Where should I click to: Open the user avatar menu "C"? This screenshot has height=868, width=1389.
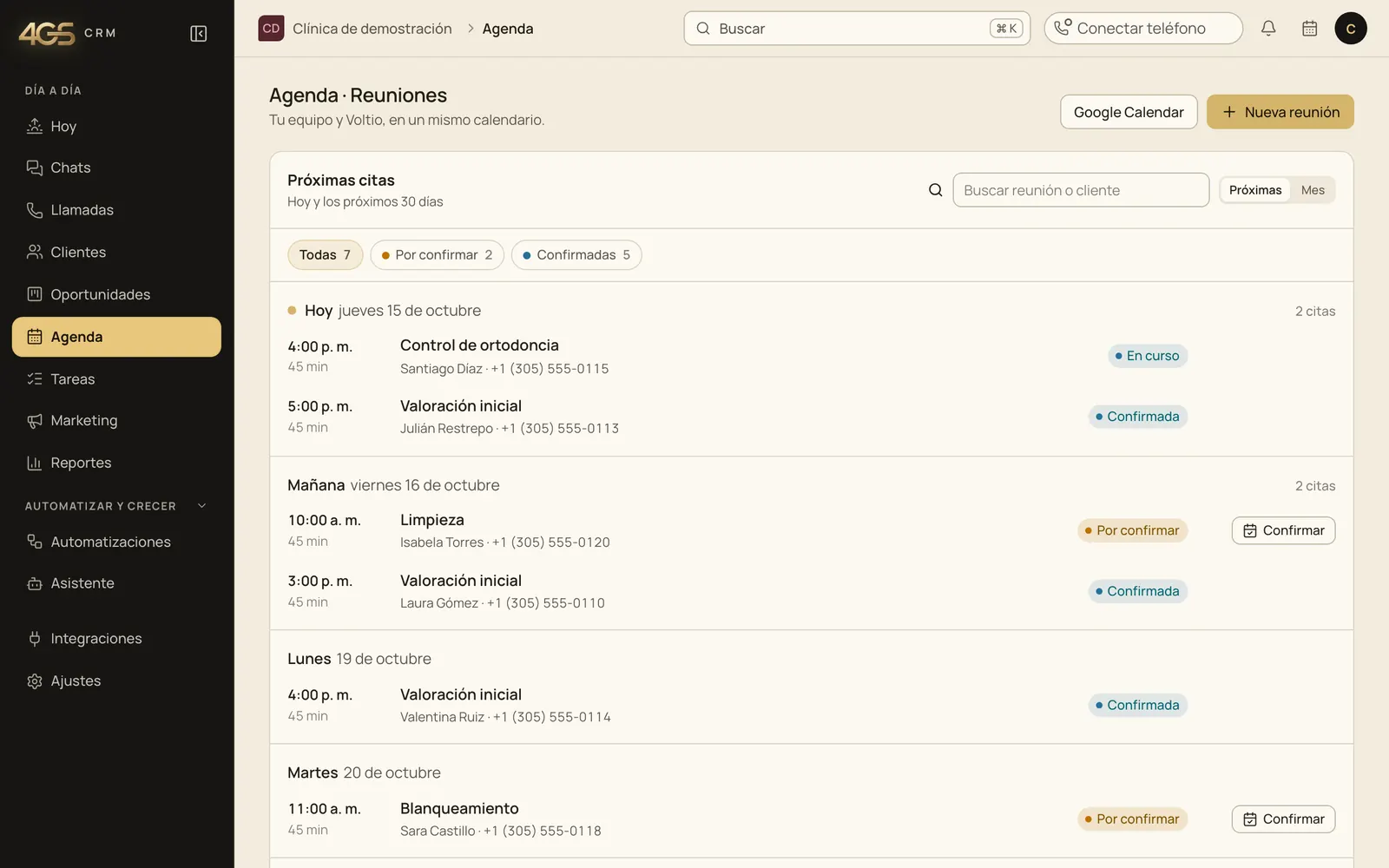(1351, 29)
